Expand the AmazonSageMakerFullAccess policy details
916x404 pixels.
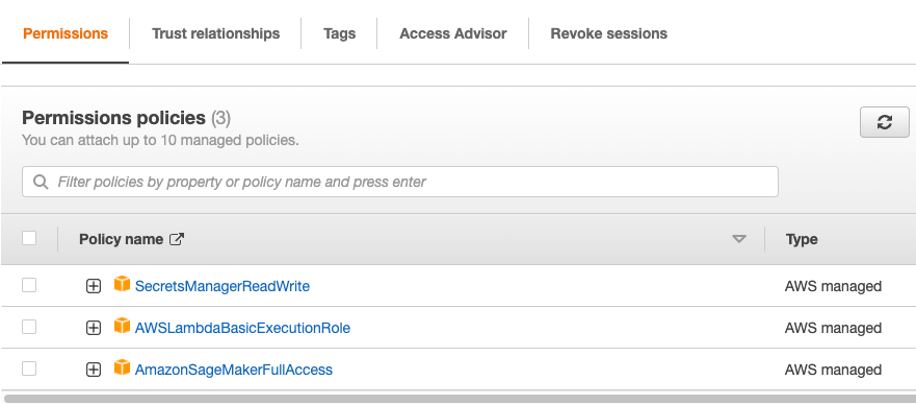[93, 370]
